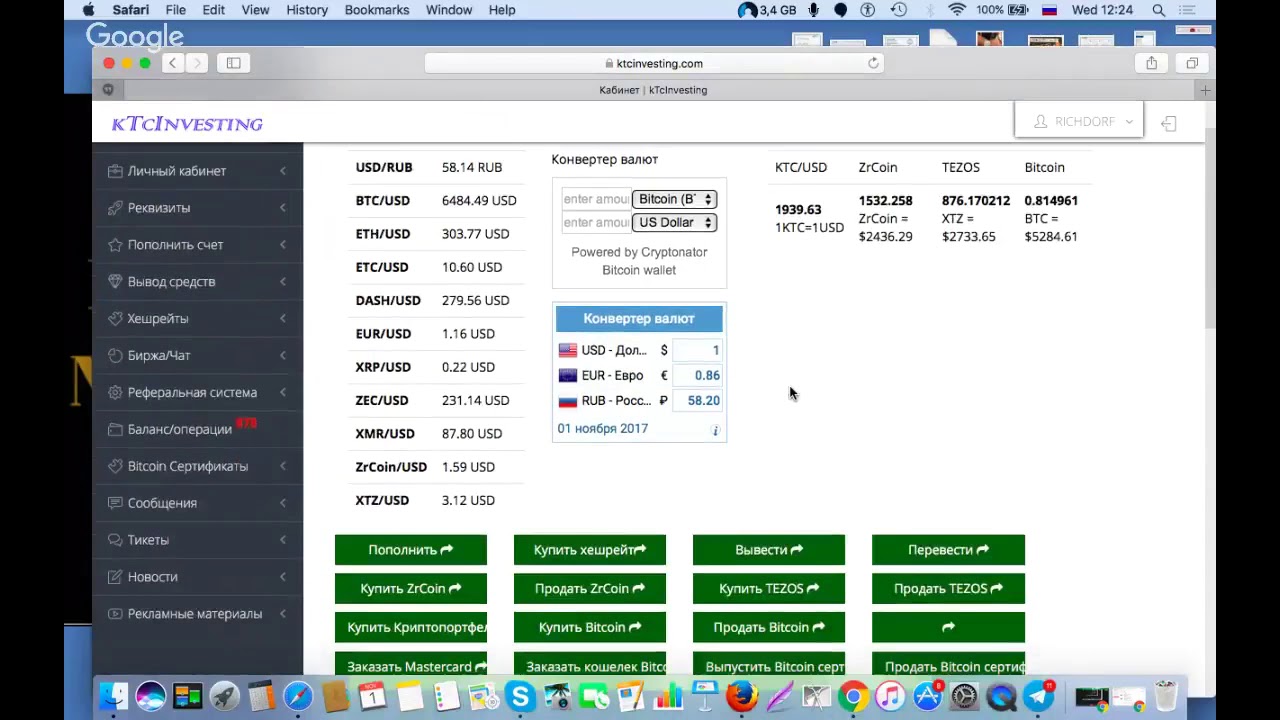Viewport: 1280px width, 720px height.
Task: Click the RUB amount field showing 58.20
Action: tap(697, 400)
